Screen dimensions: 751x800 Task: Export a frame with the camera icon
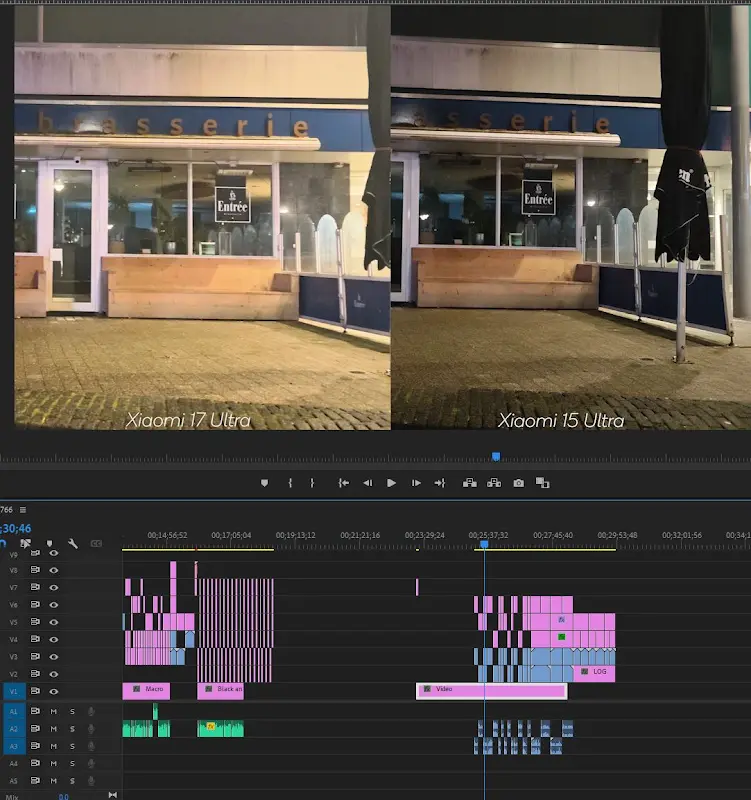(518, 483)
